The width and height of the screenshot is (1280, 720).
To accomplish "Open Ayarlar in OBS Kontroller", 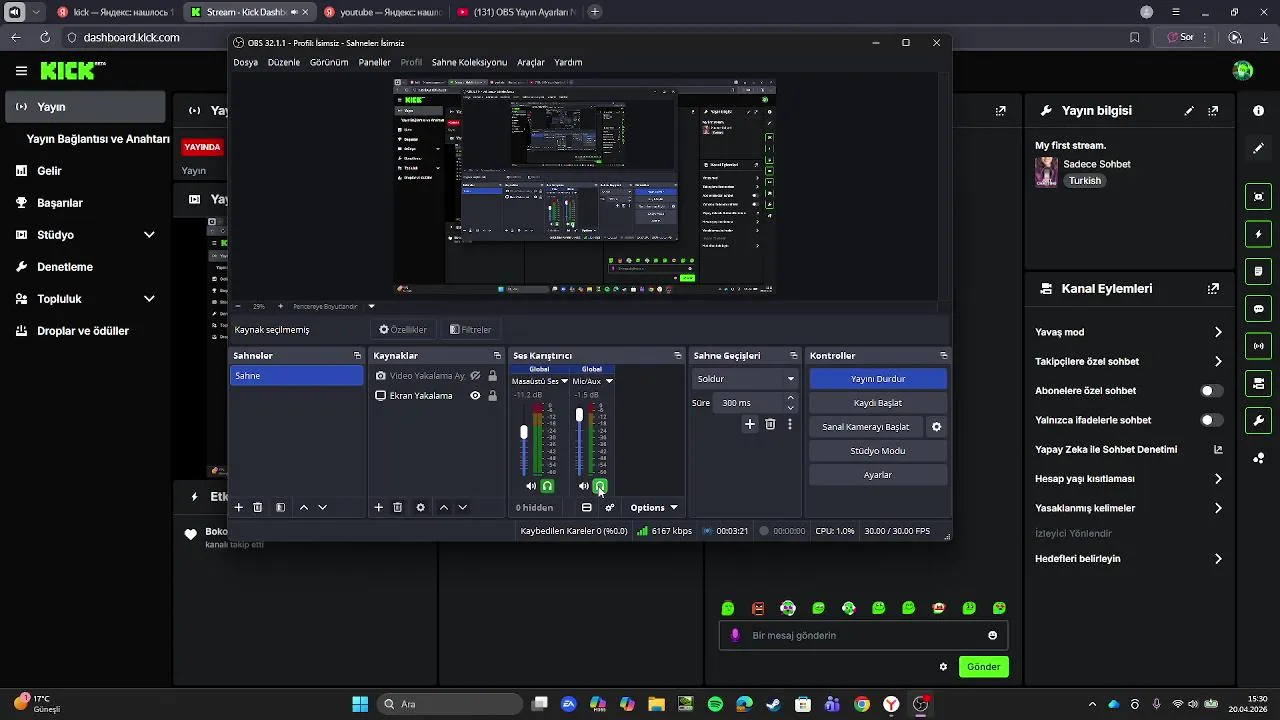I will (878, 475).
